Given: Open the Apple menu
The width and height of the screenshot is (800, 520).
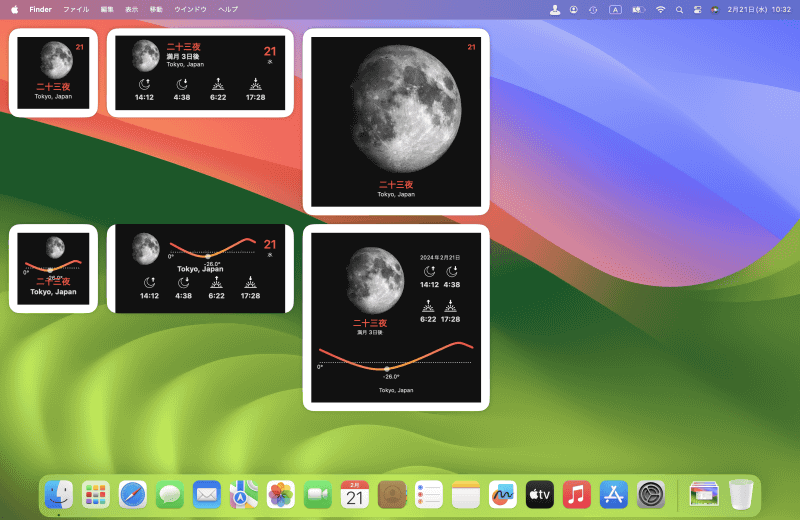Looking at the screenshot, I should pyautogui.click(x=14, y=9).
